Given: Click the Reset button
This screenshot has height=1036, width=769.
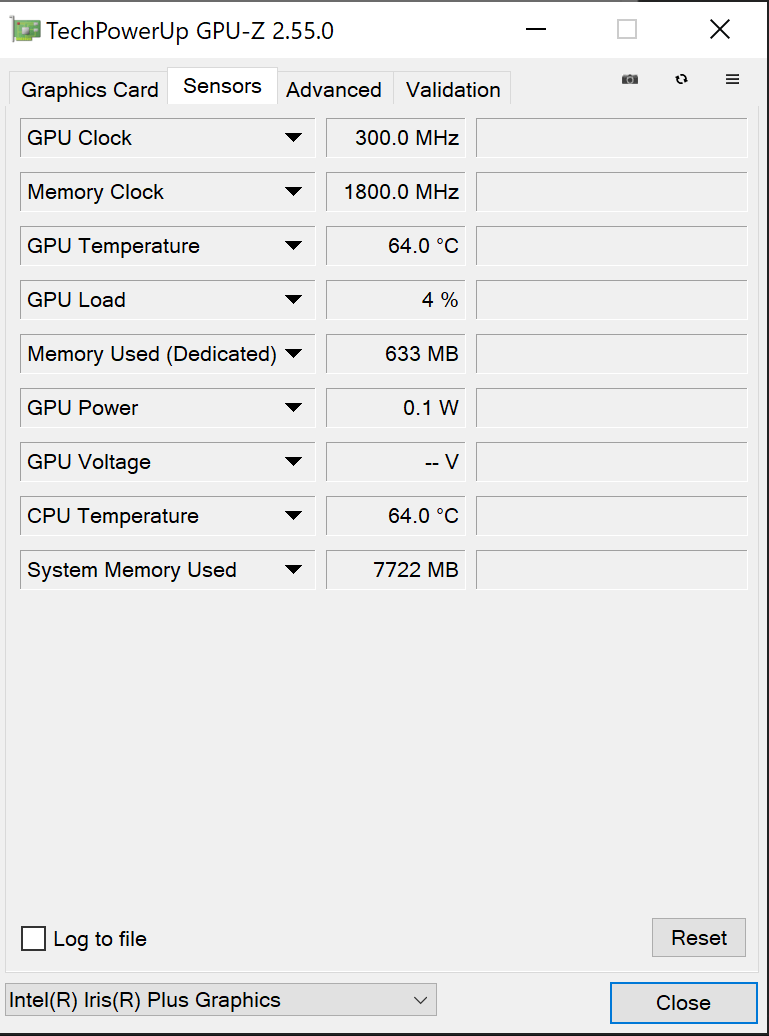Looking at the screenshot, I should click(699, 938).
